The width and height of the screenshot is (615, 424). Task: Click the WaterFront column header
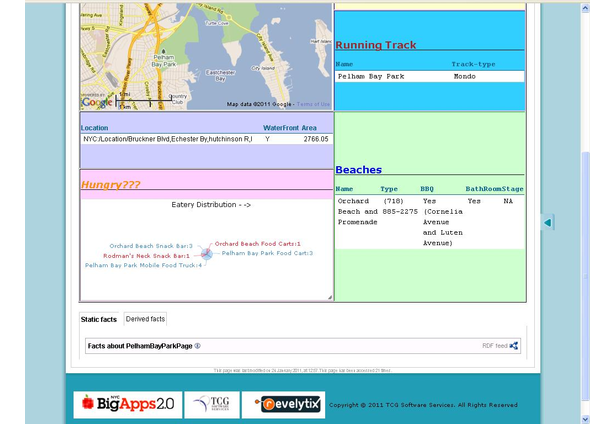click(281, 128)
